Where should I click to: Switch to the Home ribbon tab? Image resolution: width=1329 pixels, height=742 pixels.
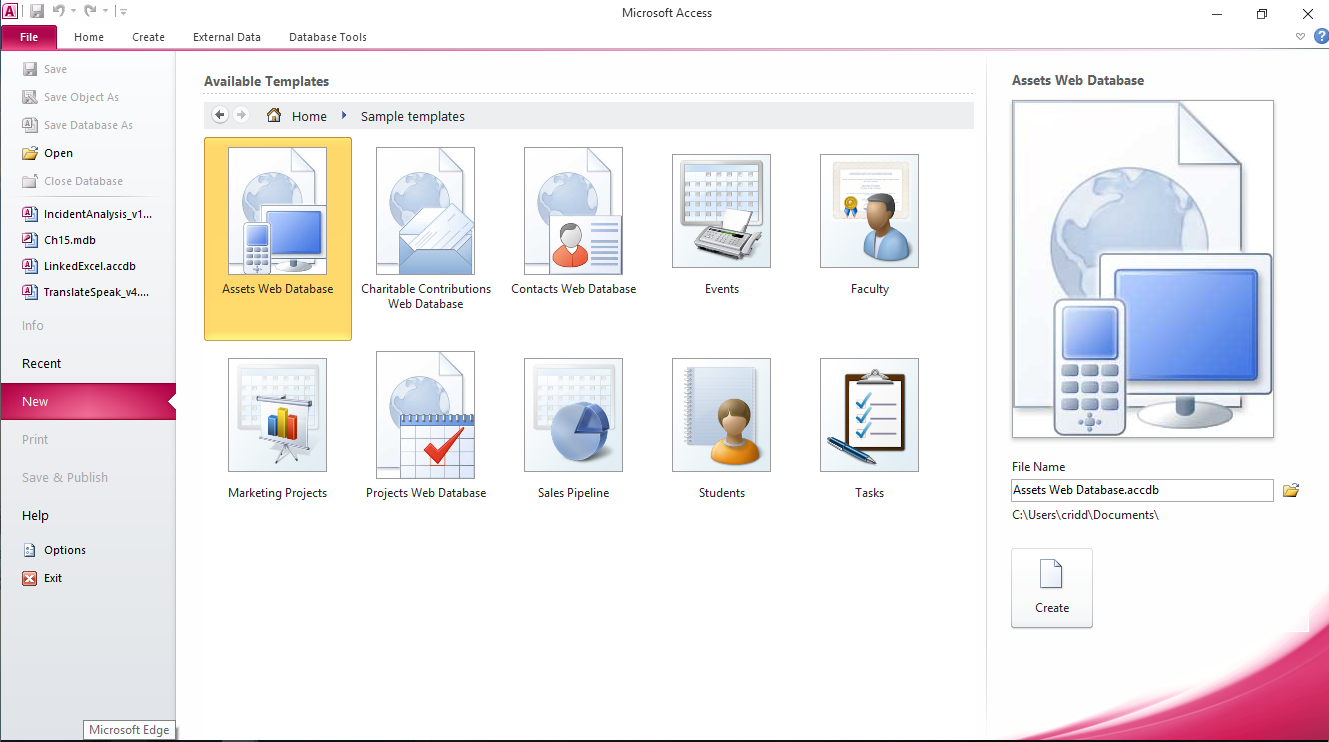click(x=89, y=37)
